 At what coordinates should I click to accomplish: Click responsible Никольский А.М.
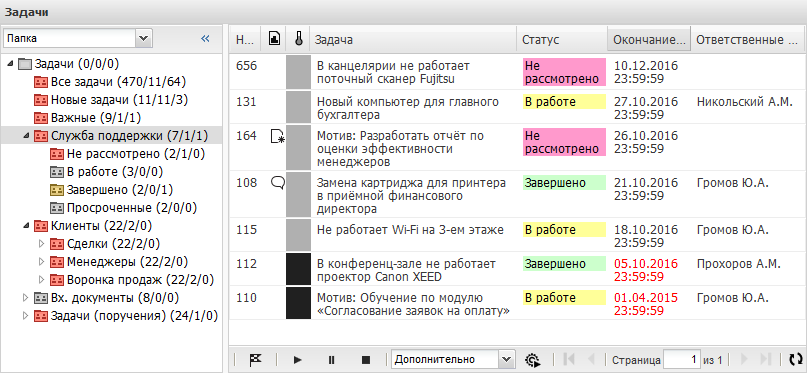(745, 102)
